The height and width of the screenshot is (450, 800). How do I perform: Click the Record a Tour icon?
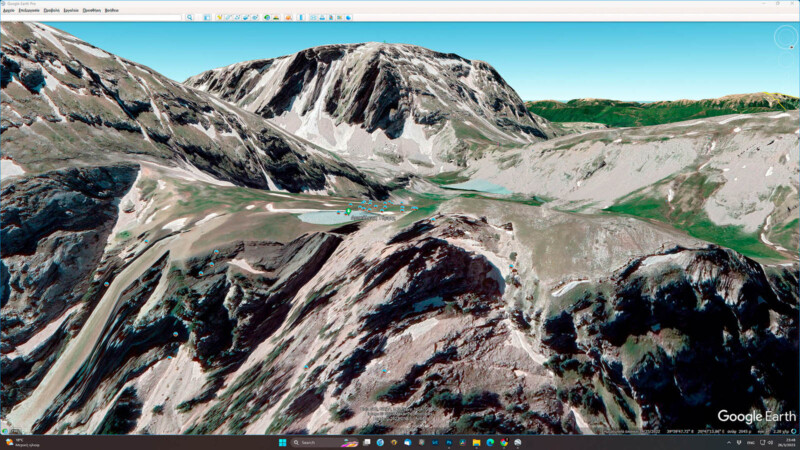(x=254, y=17)
